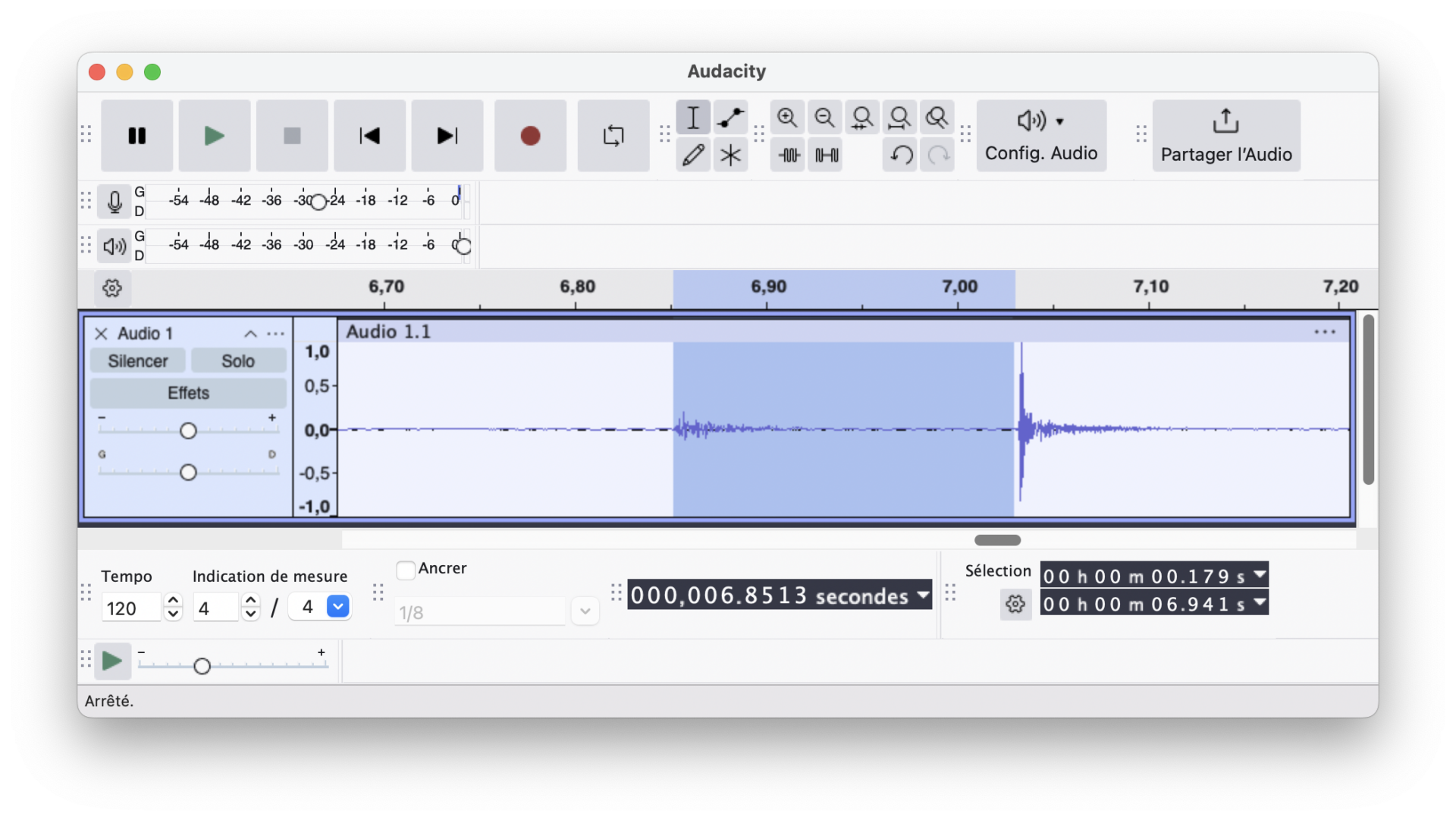The image size is (1456, 820).
Task: Select the Draw pencil tool
Action: [693, 155]
